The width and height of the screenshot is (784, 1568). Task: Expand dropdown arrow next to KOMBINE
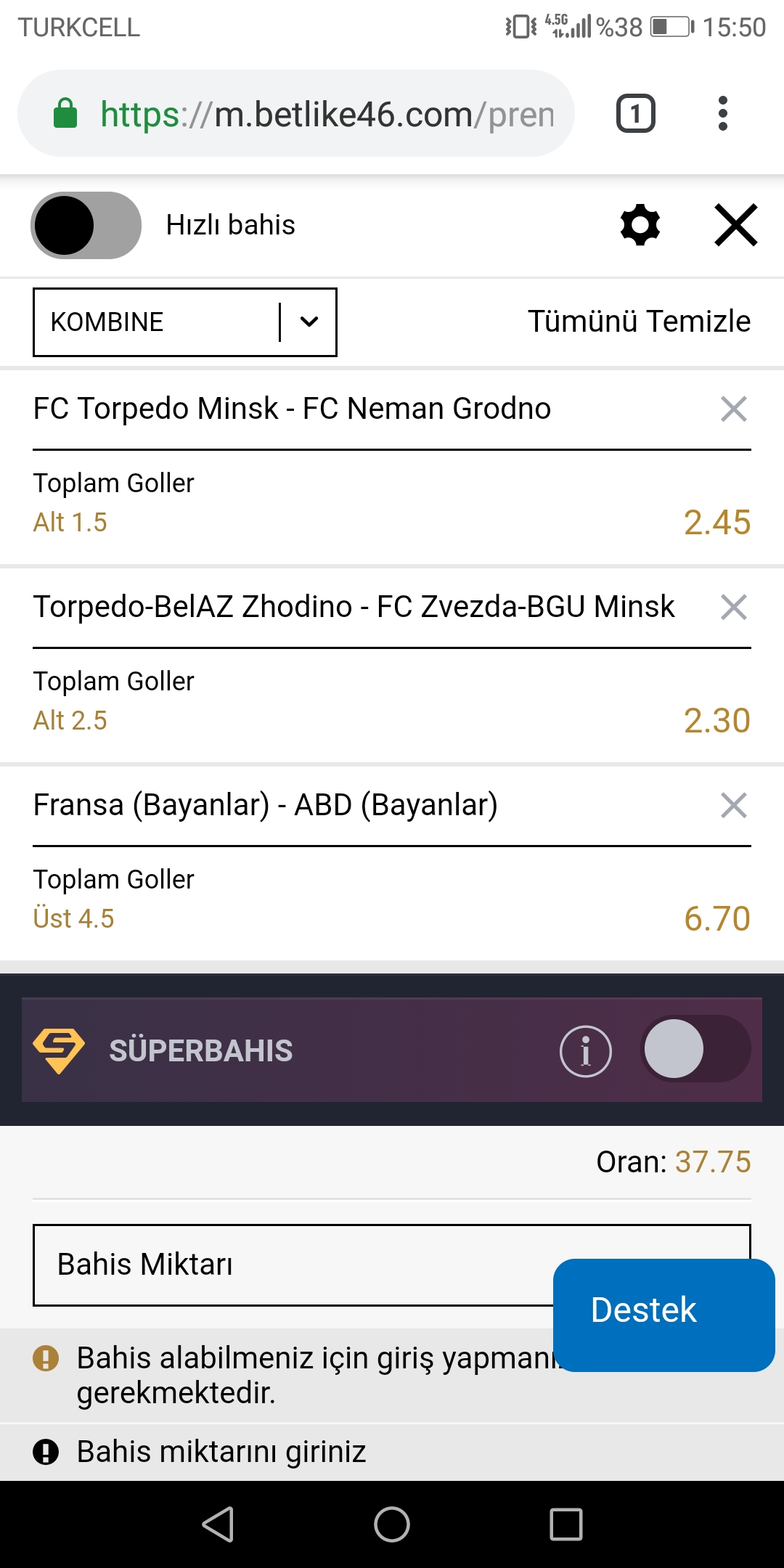pyautogui.click(x=309, y=322)
